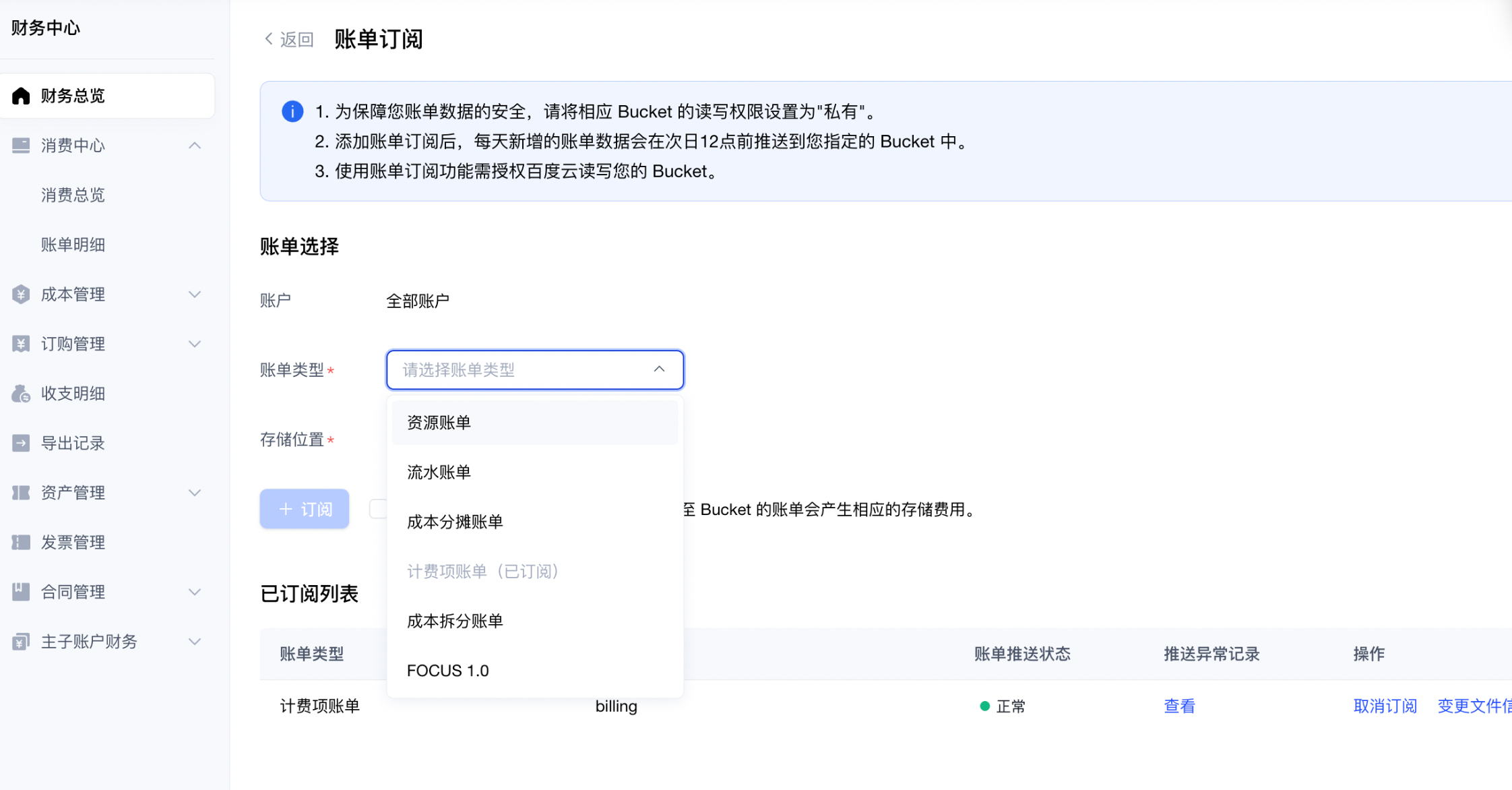Collapse the 消费中心 menu chevron

[195, 146]
